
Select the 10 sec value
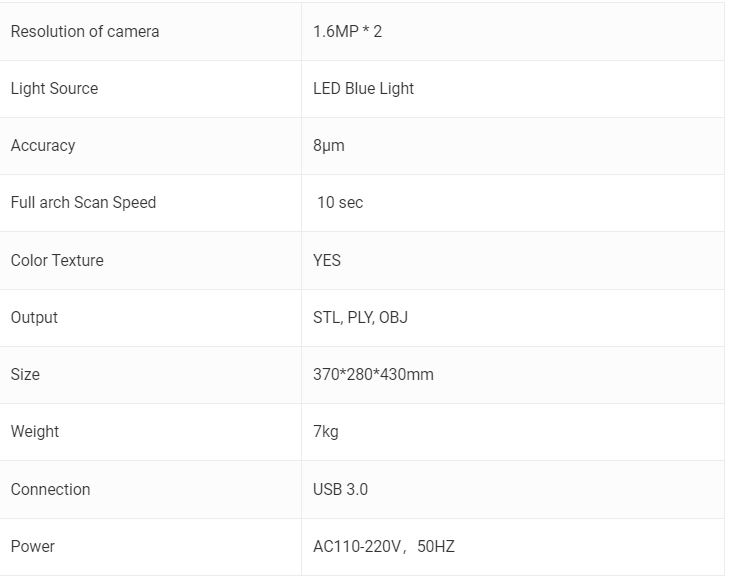pyautogui.click(x=340, y=203)
